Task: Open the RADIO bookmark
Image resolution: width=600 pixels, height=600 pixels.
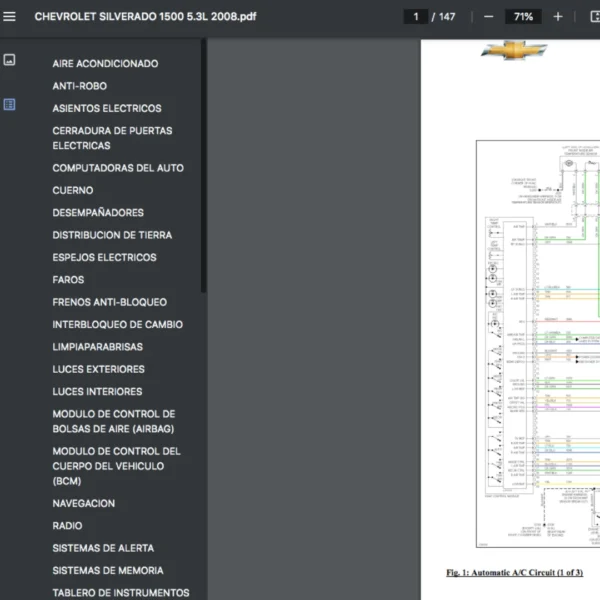Action: coord(67,526)
